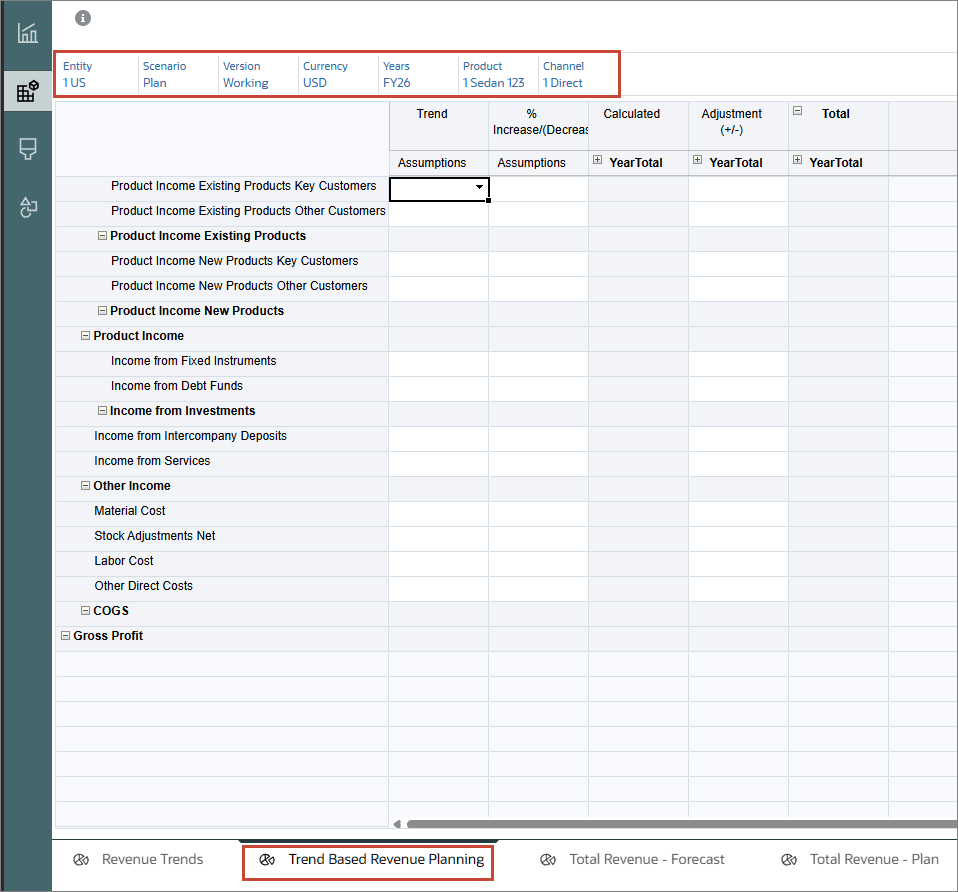Collapse the COGS row
Viewport: 958px width, 892px height.
tap(86, 611)
